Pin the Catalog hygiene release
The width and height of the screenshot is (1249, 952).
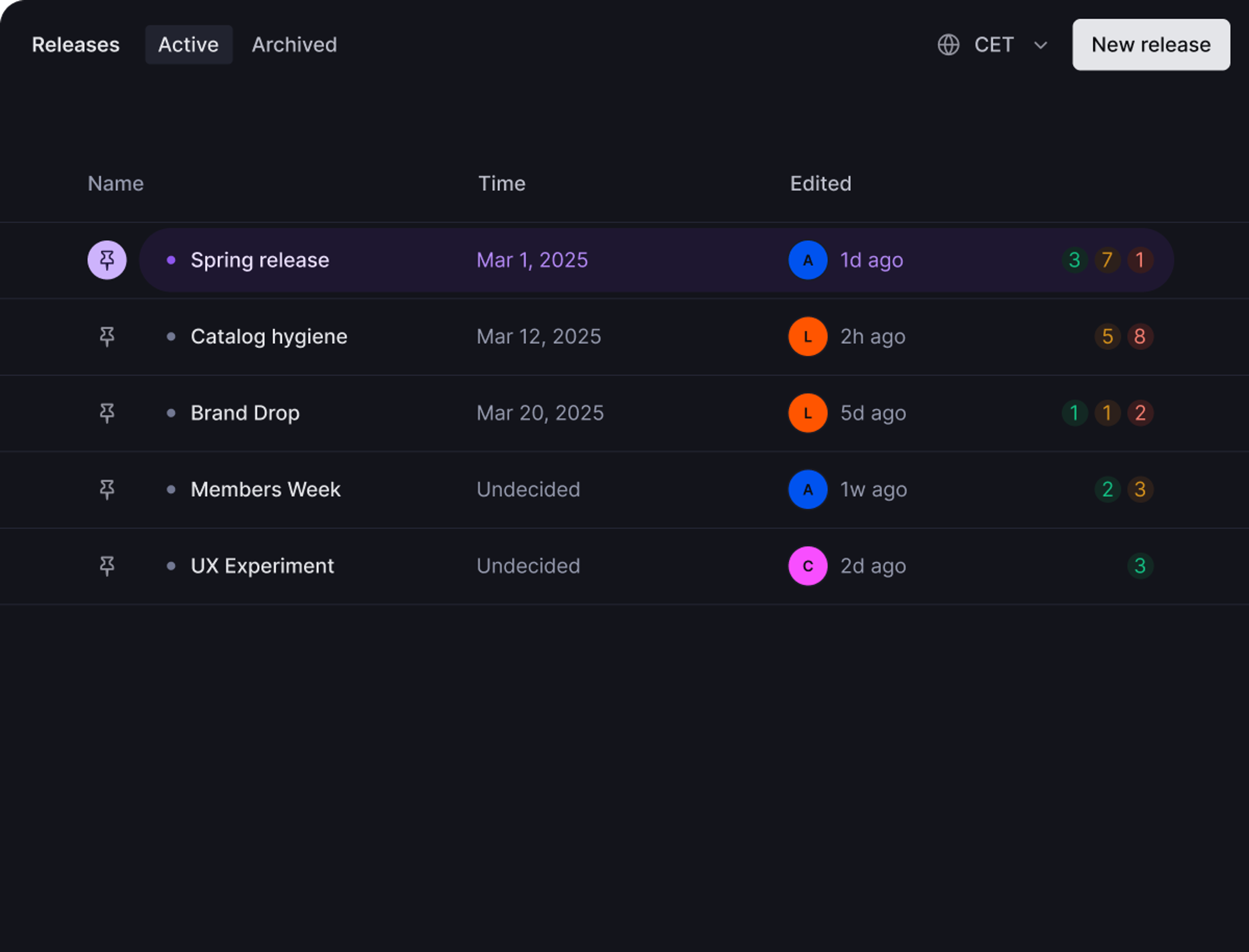pos(107,337)
